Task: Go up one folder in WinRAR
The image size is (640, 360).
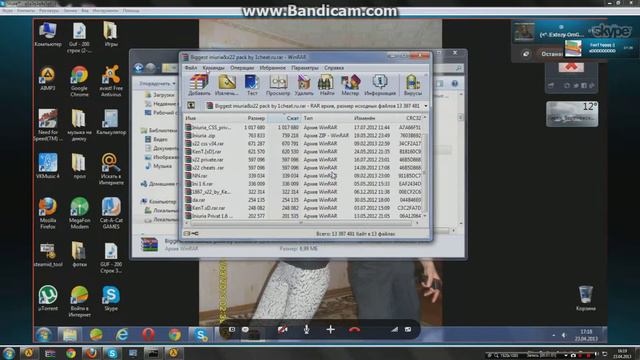Action: click(x=191, y=106)
